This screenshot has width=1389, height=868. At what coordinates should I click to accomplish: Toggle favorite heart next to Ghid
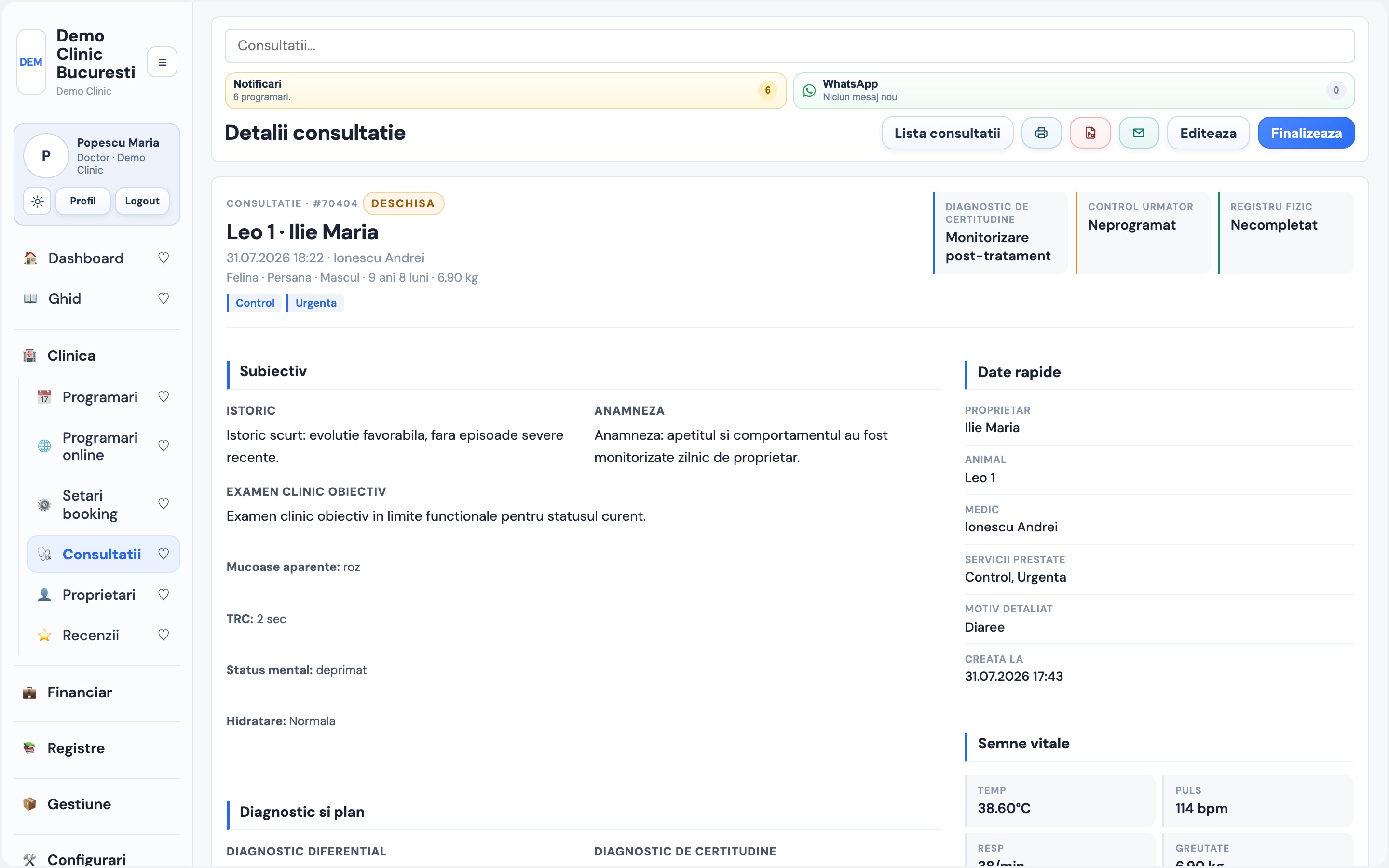(x=163, y=298)
